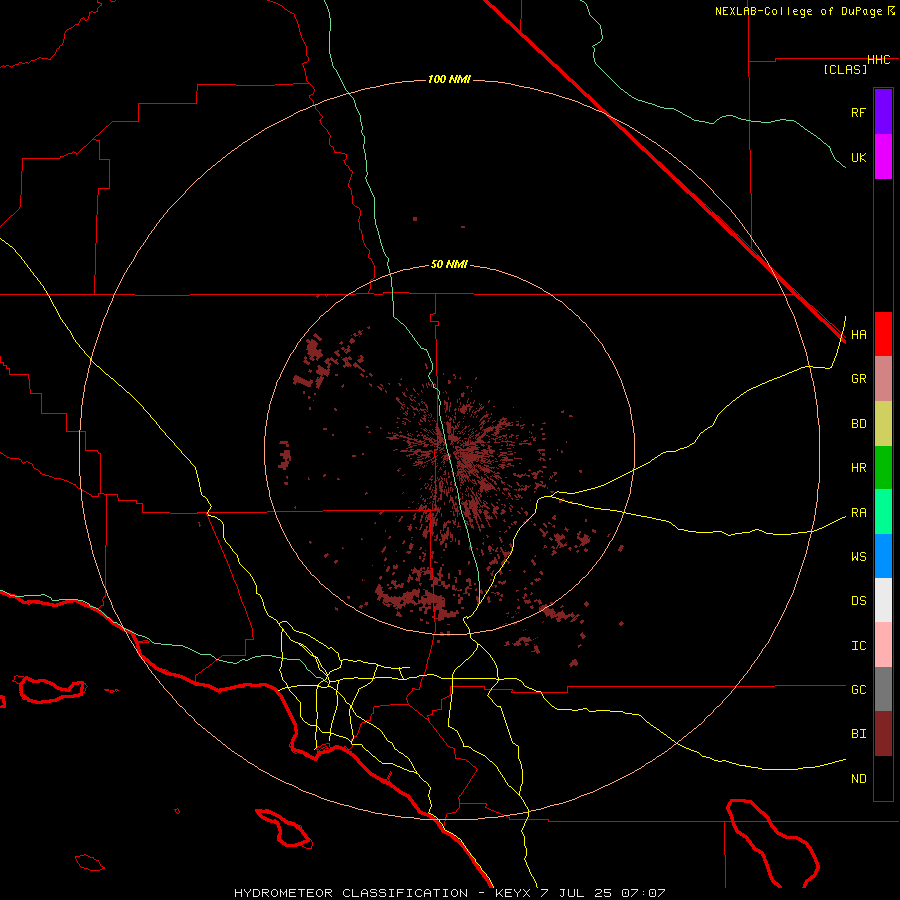
Task: Select the red HA legend swatch
Action: pyautogui.click(x=883, y=334)
